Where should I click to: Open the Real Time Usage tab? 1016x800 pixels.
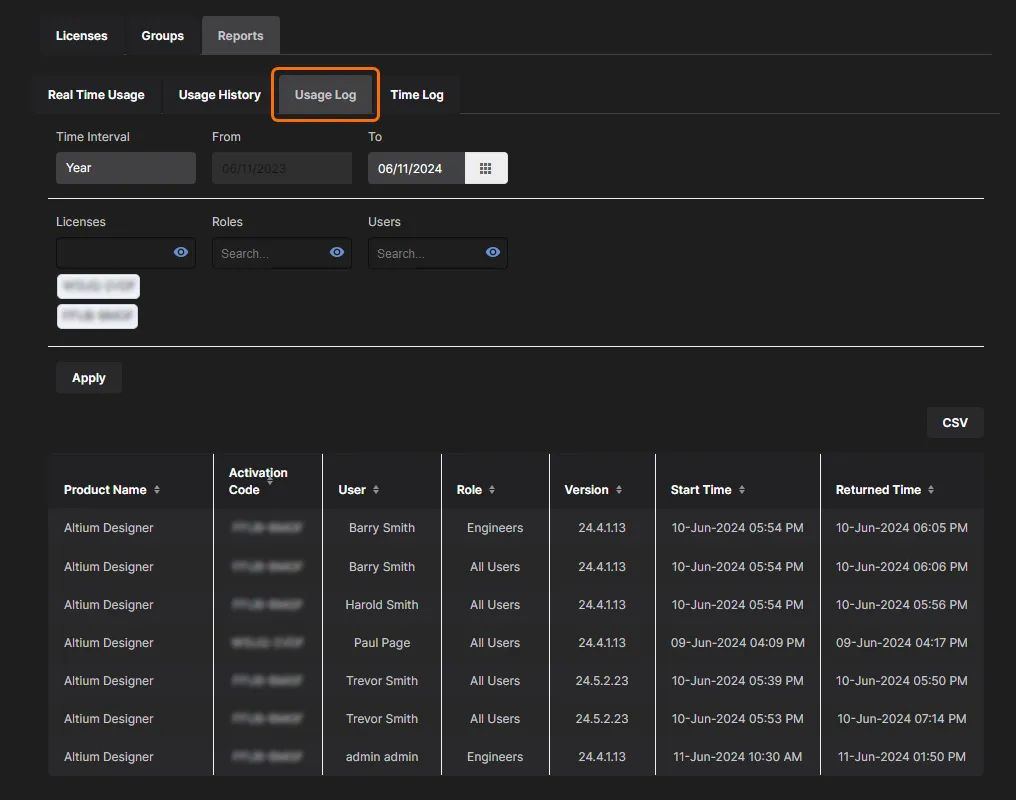[96, 95]
